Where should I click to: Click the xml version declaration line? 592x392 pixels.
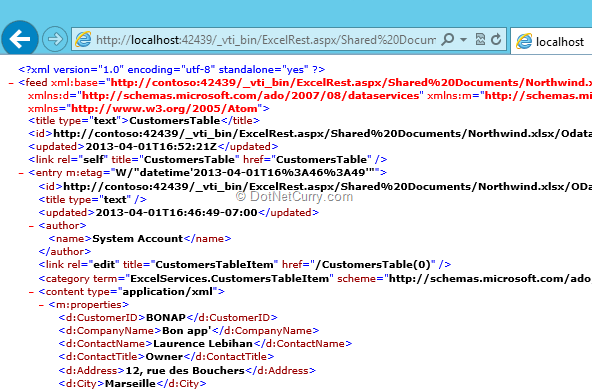click(x=172, y=69)
